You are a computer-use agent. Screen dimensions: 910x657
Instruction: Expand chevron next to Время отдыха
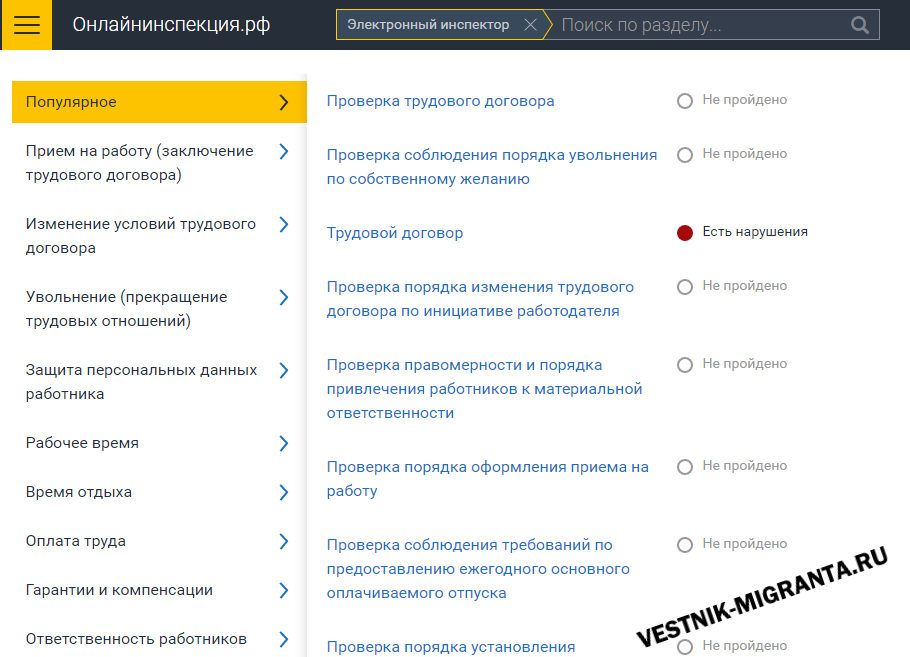[284, 493]
